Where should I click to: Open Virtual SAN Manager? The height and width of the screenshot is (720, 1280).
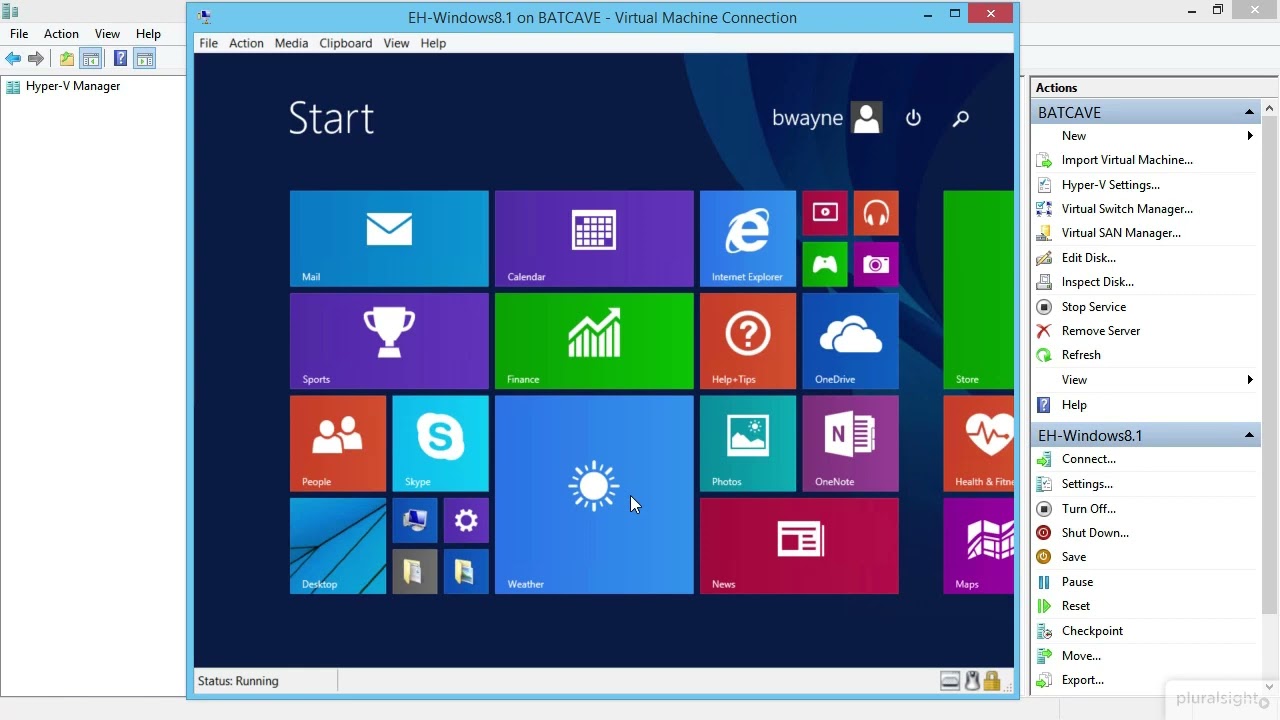(1121, 233)
